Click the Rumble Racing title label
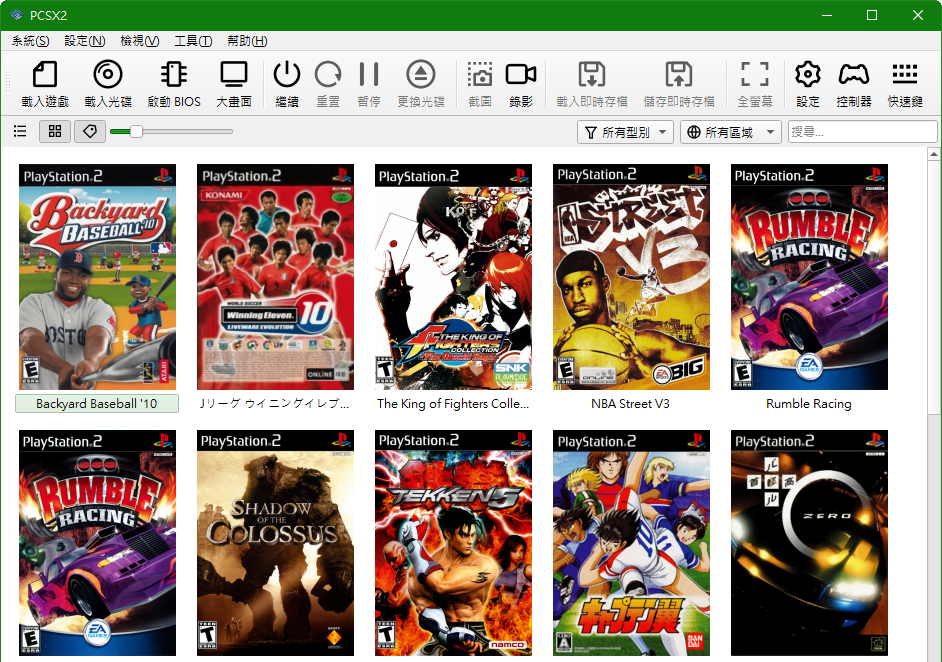Screen dimensions: 942x662 [809, 404]
